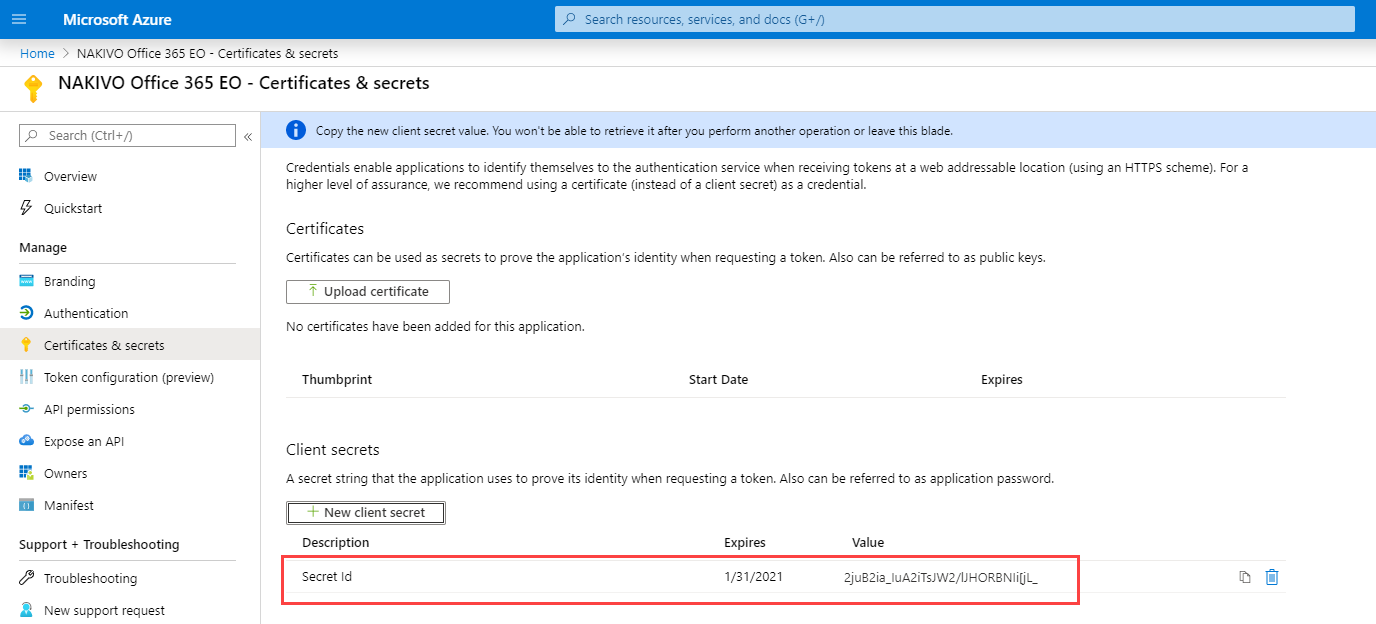Open the Expose an API page
Image resolution: width=1376 pixels, height=624 pixels.
tap(83, 441)
